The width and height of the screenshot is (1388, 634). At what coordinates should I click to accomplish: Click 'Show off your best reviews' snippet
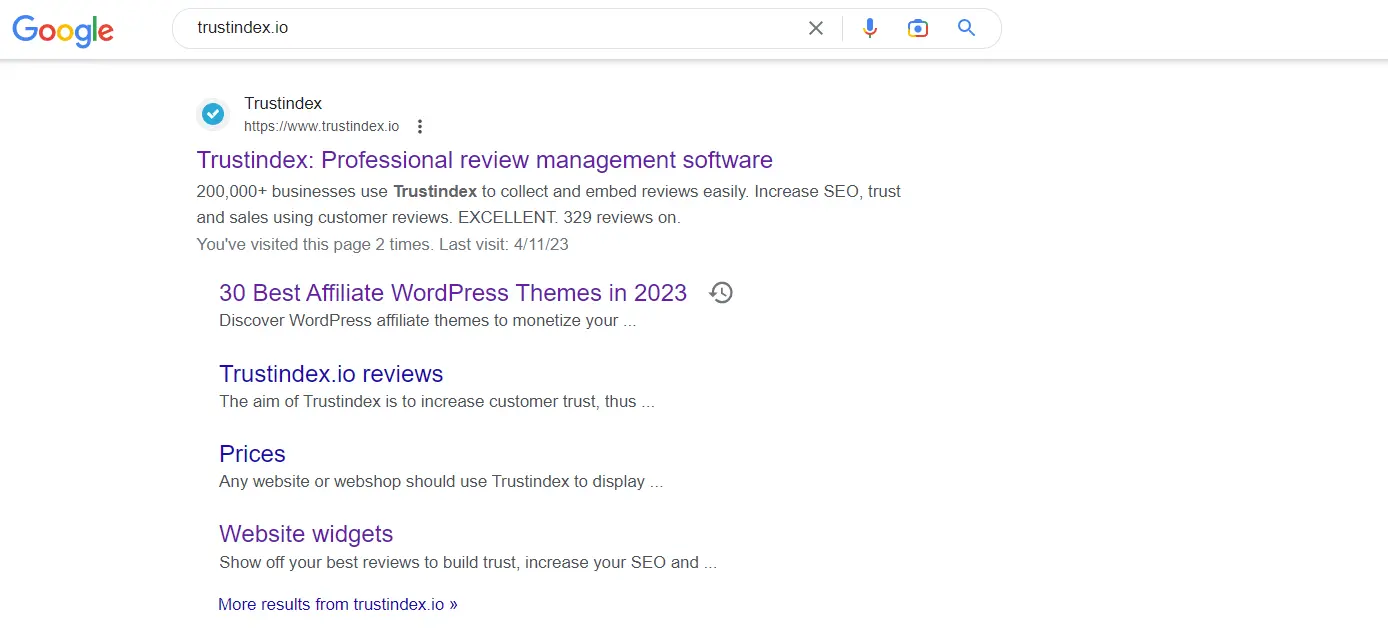point(468,562)
